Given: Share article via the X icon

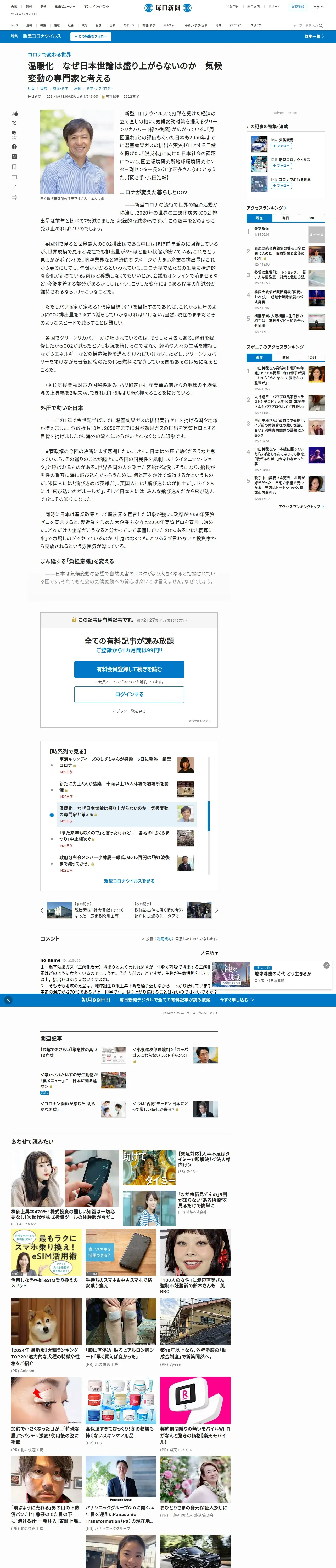Looking at the screenshot, I should click(x=14, y=124).
